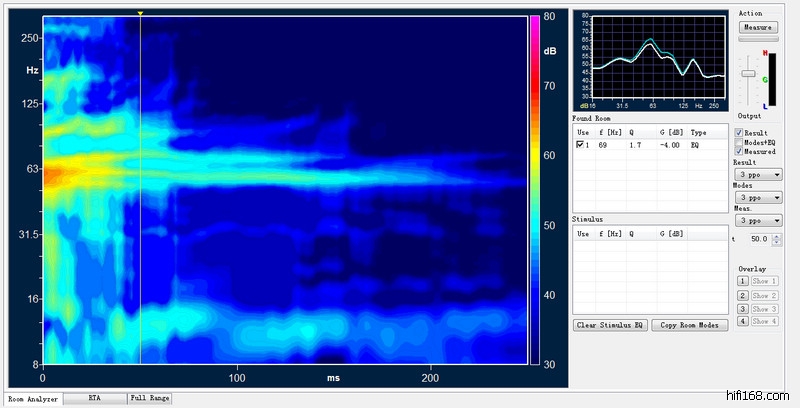Click the frequency response graph preview
800x408 pixels.
click(651, 60)
